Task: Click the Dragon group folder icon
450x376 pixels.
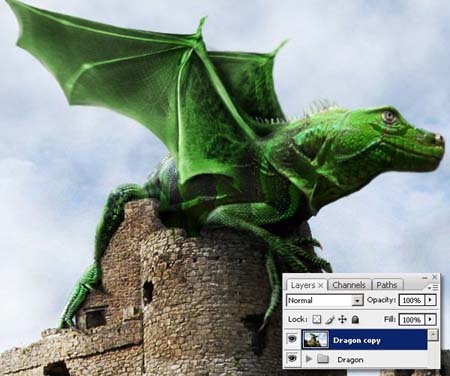Action: pos(323,359)
